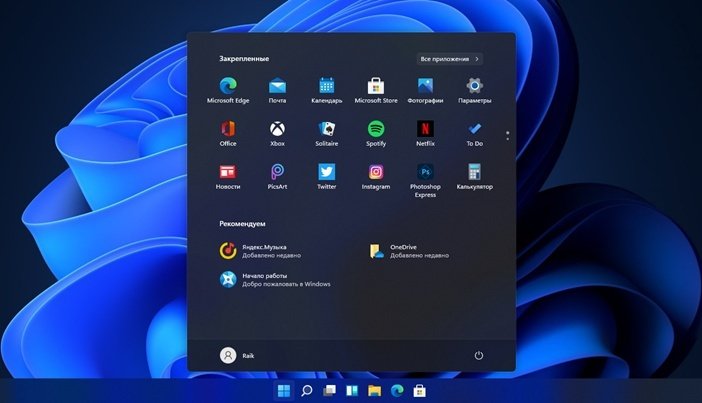The height and width of the screenshot is (403, 702).
Task: Click the Все приложения button
Action: click(449, 59)
